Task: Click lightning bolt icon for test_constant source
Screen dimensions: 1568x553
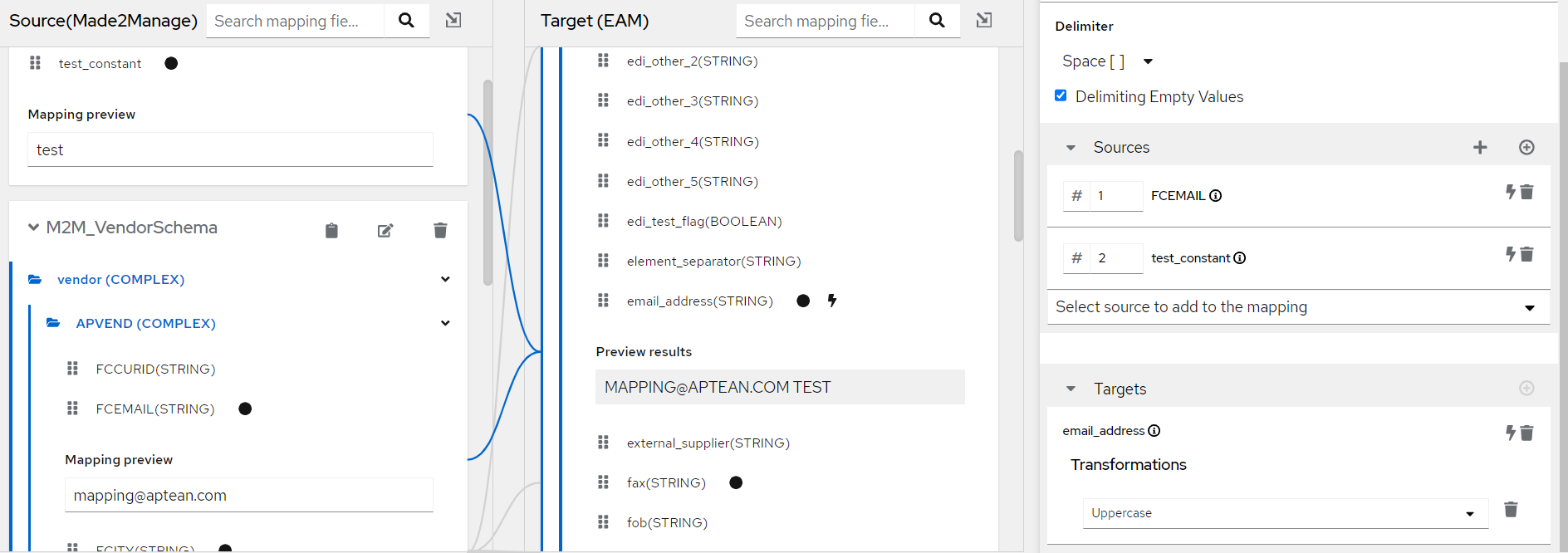Action: [1511, 254]
